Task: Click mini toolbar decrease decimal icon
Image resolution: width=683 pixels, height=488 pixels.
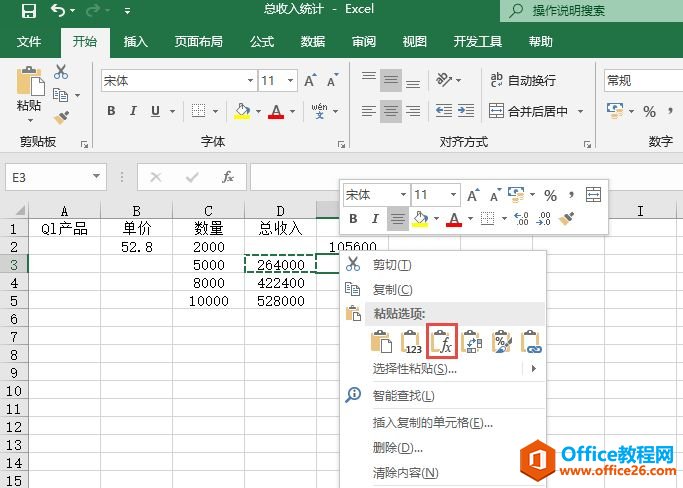Action: 543,219
